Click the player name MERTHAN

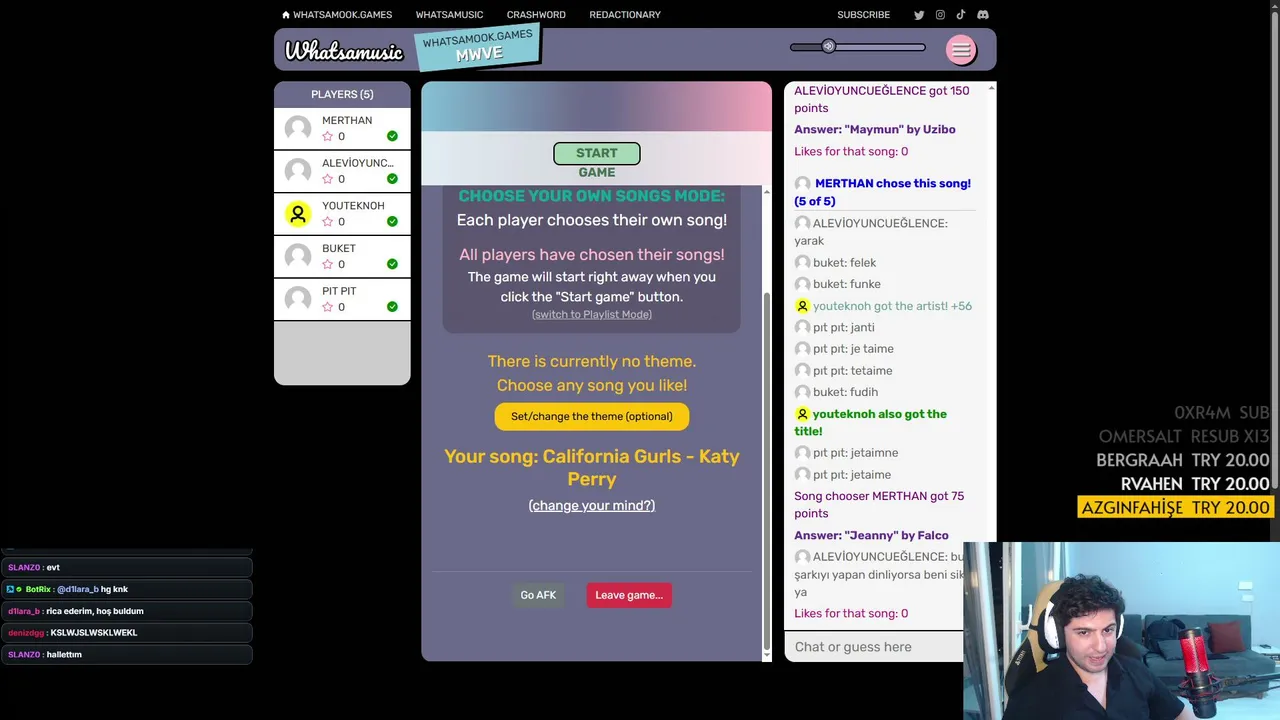[x=347, y=120]
